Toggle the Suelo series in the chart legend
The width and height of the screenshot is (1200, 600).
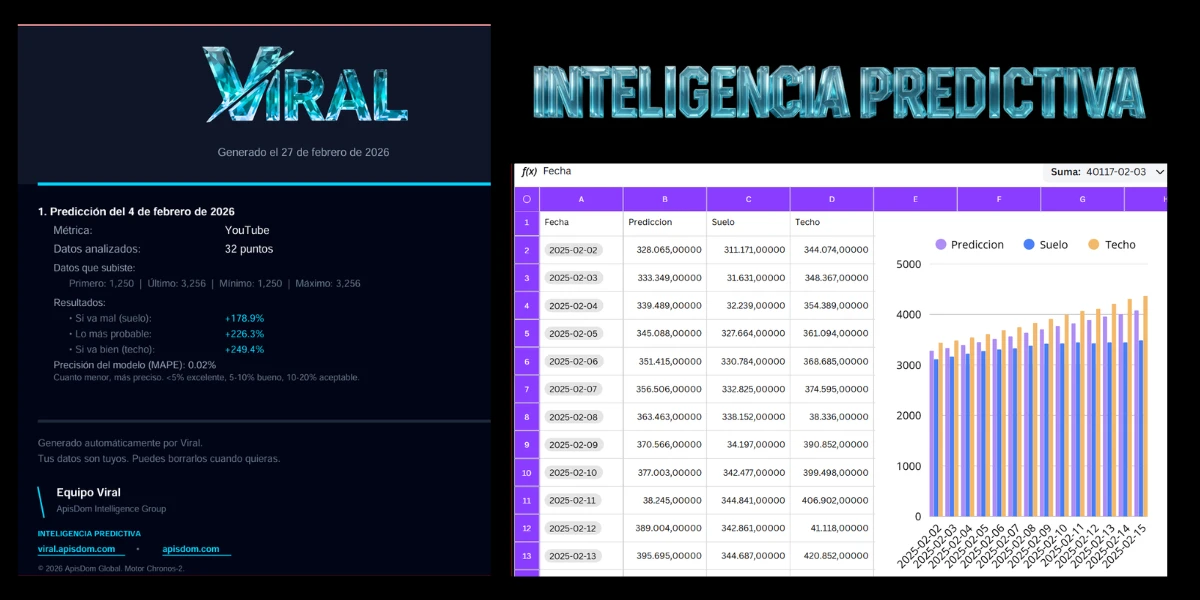pos(1043,244)
